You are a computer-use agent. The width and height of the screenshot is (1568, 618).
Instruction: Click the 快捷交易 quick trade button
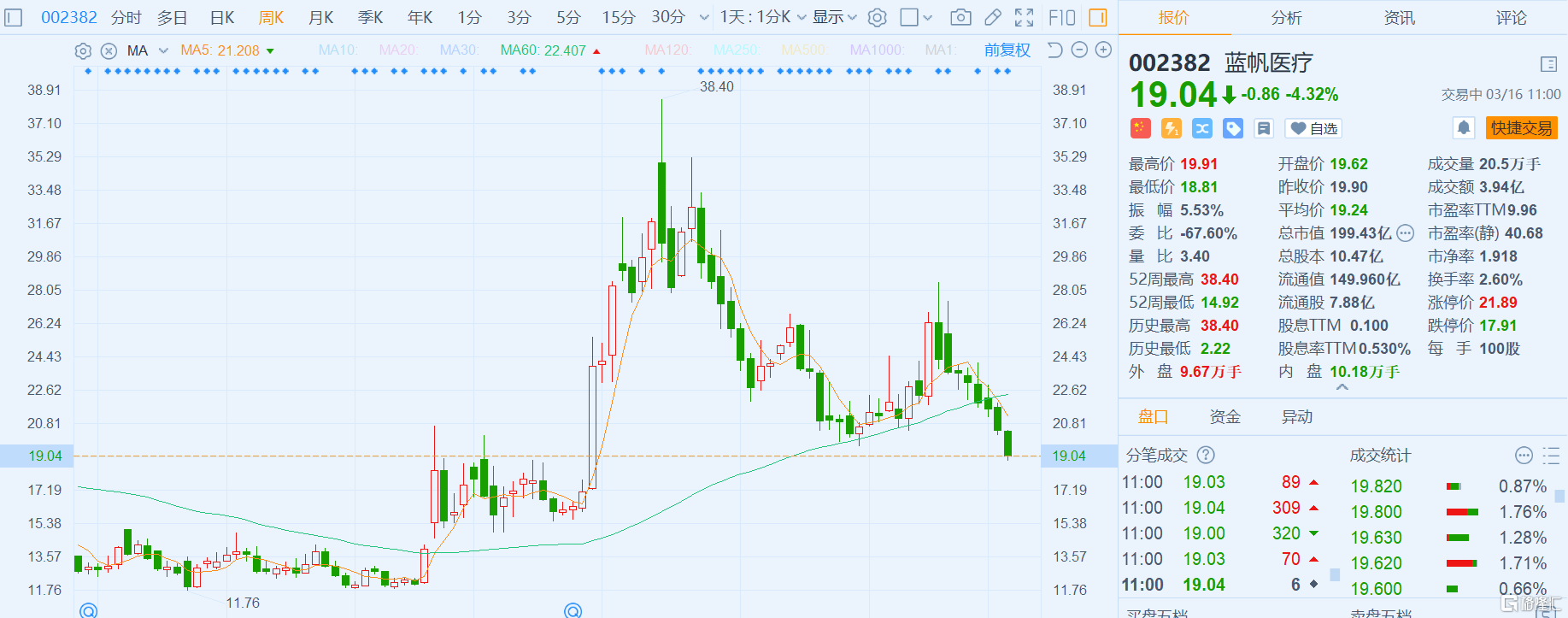tap(1522, 128)
